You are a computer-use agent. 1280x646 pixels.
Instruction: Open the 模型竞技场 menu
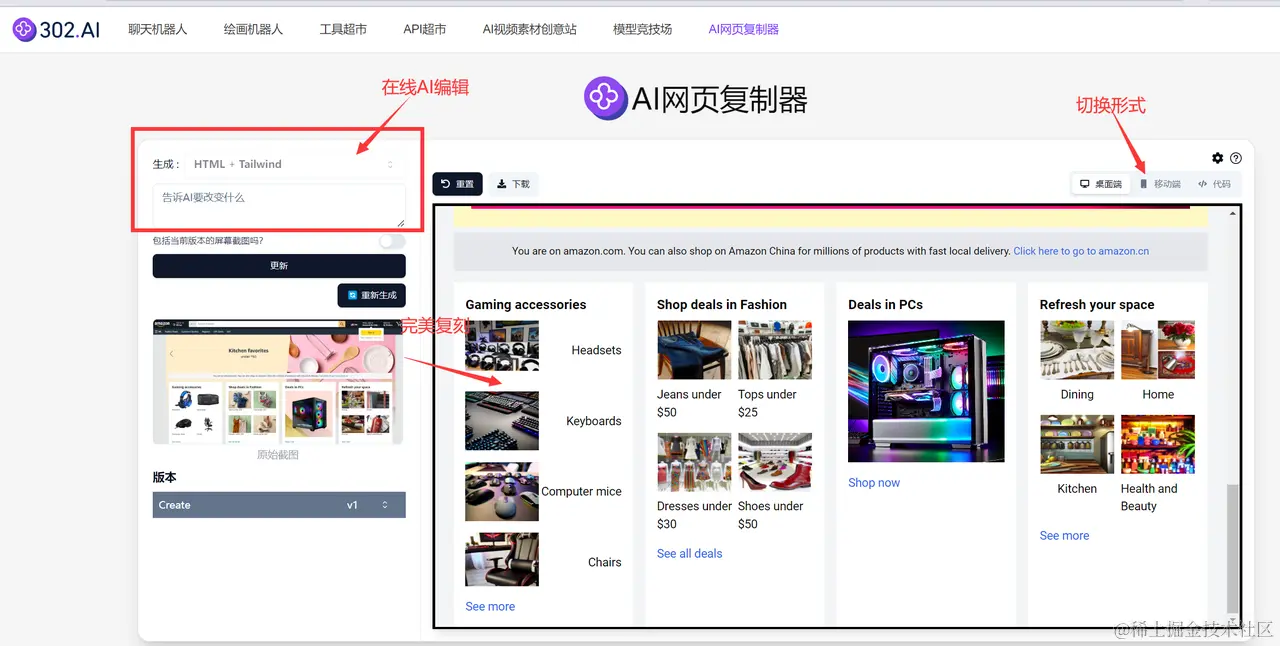(642, 29)
